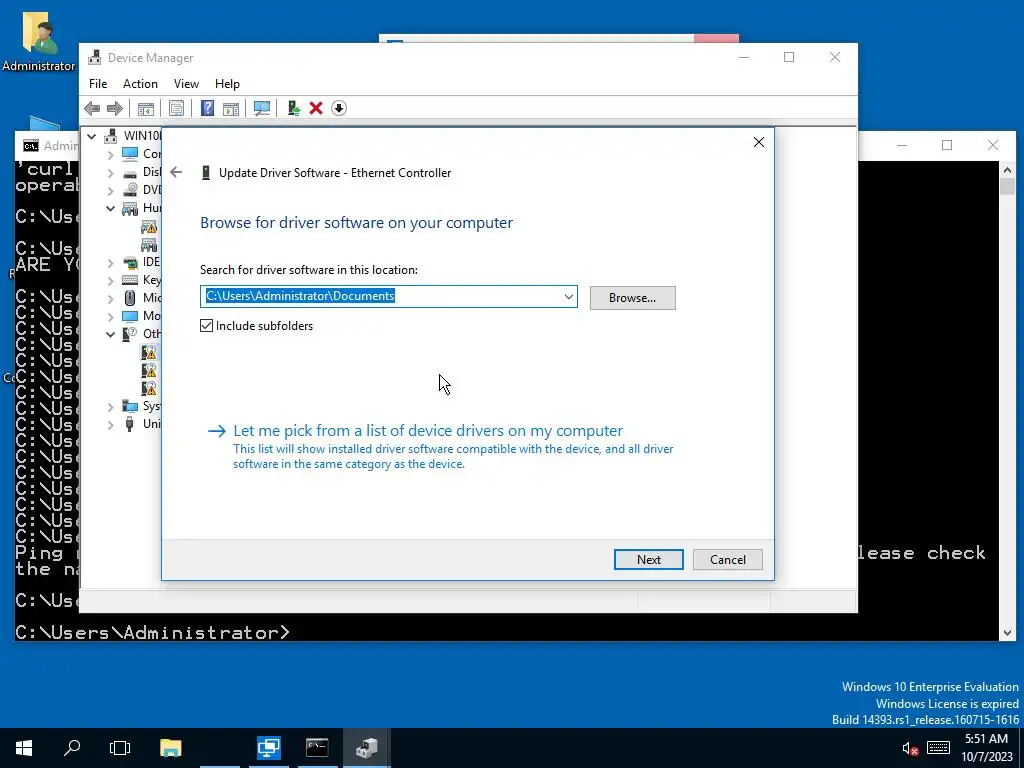Click Show/Hide Action Pane toolbar icon
Image resolution: width=1024 pixels, height=768 pixels.
click(231, 108)
